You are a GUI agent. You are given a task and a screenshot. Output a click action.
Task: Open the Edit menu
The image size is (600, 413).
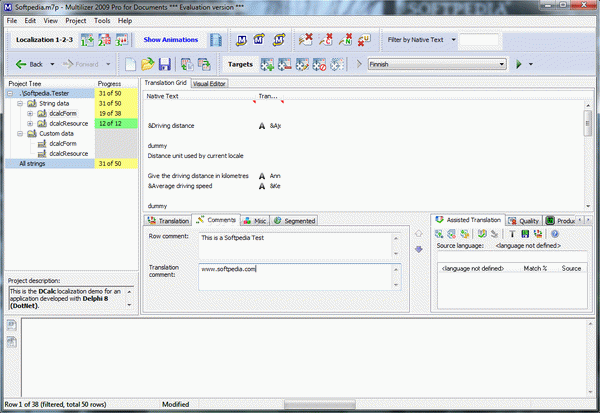pyautogui.click(x=30, y=21)
